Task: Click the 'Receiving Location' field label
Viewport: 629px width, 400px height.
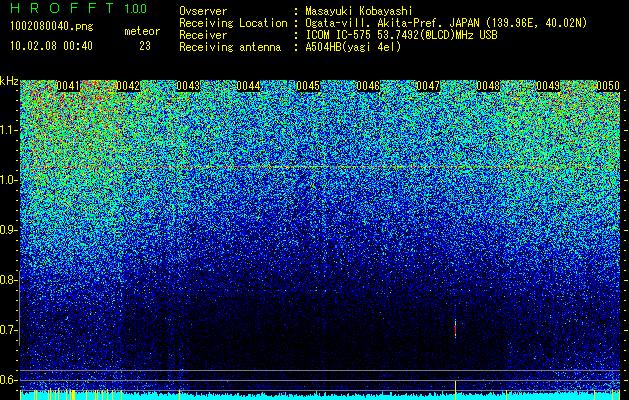Action: 233,23
